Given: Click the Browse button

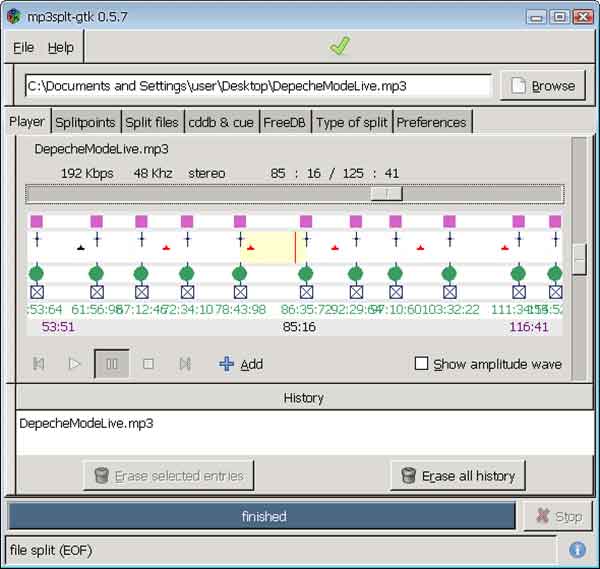Looking at the screenshot, I should pyautogui.click(x=542, y=86).
